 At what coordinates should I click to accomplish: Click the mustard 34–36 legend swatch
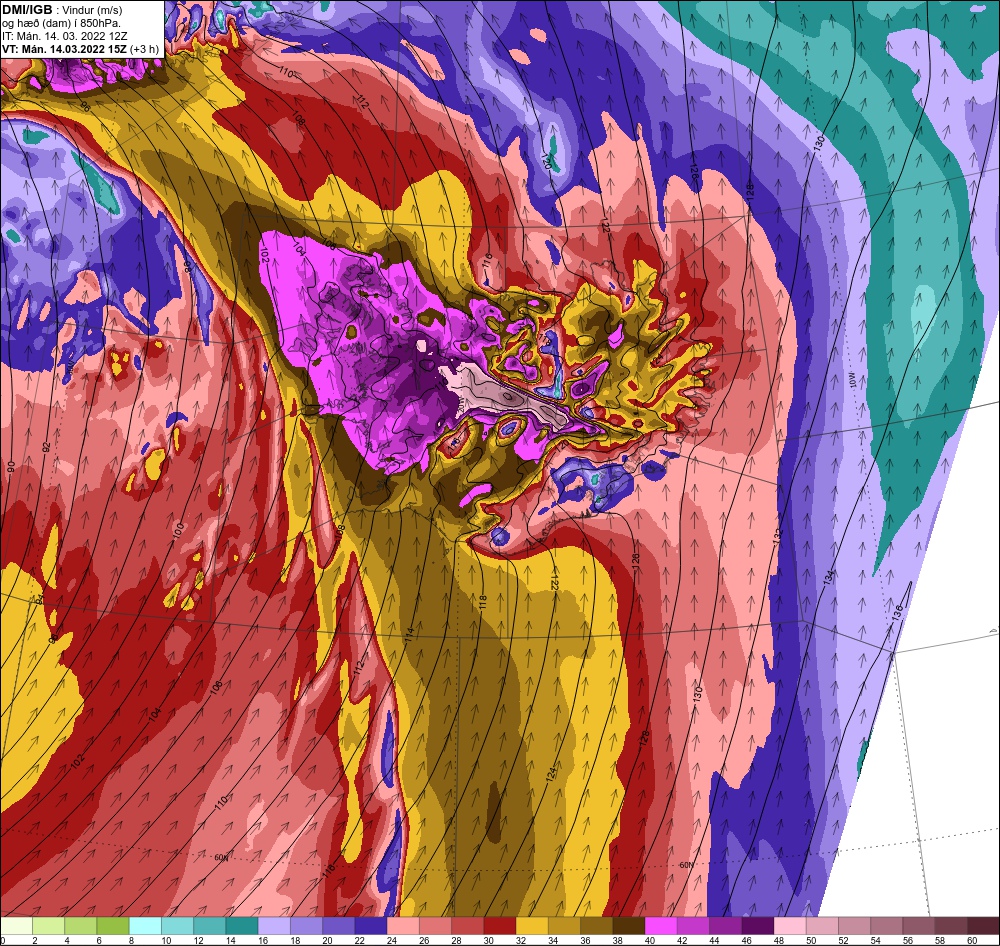coord(564,926)
